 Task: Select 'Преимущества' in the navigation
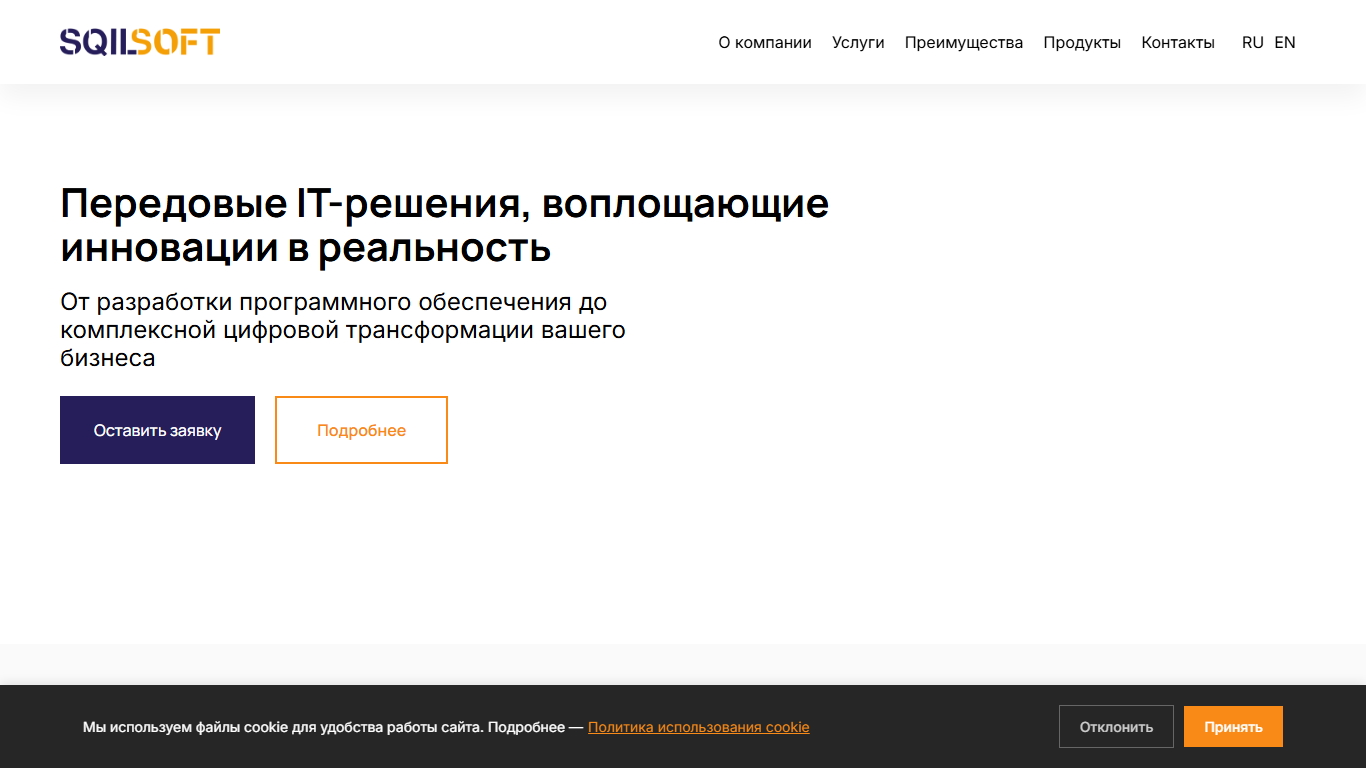pyautogui.click(x=964, y=43)
